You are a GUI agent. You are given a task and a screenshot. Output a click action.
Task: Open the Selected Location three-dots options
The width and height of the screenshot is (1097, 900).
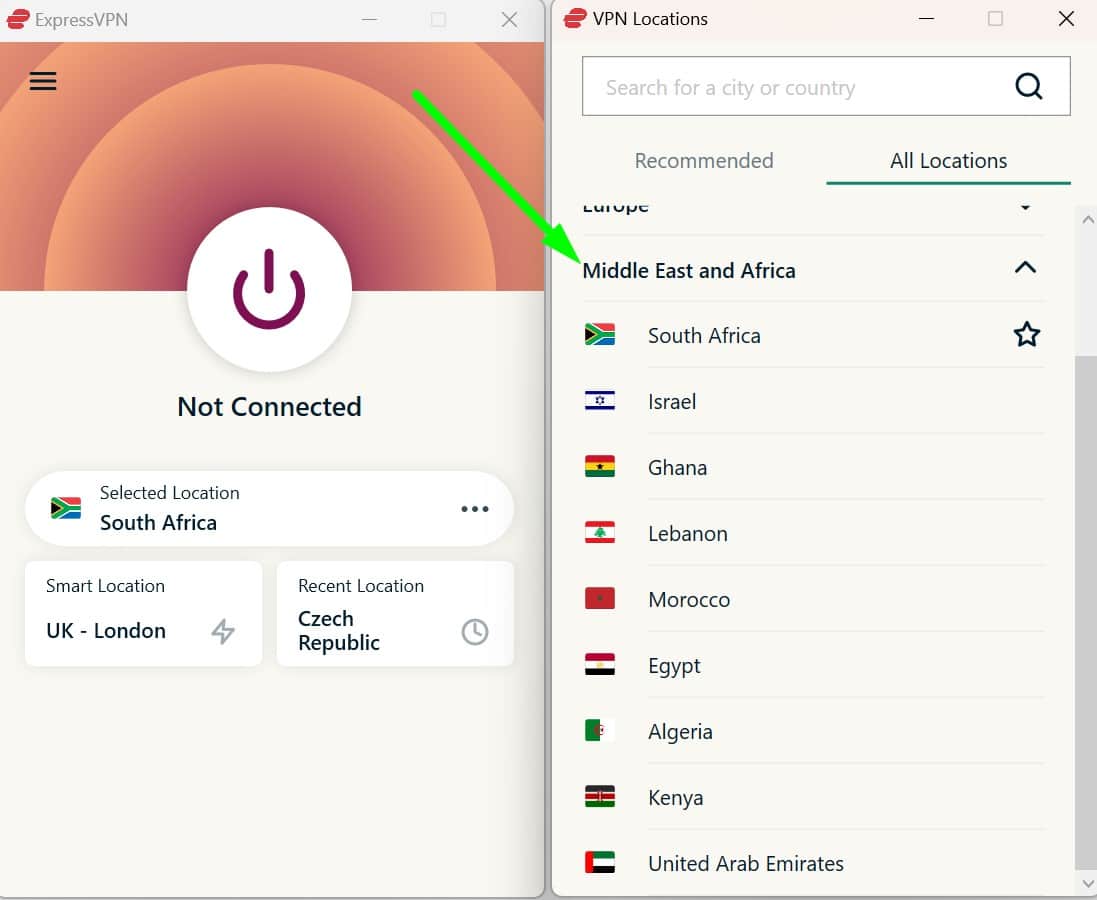coord(474,509)
